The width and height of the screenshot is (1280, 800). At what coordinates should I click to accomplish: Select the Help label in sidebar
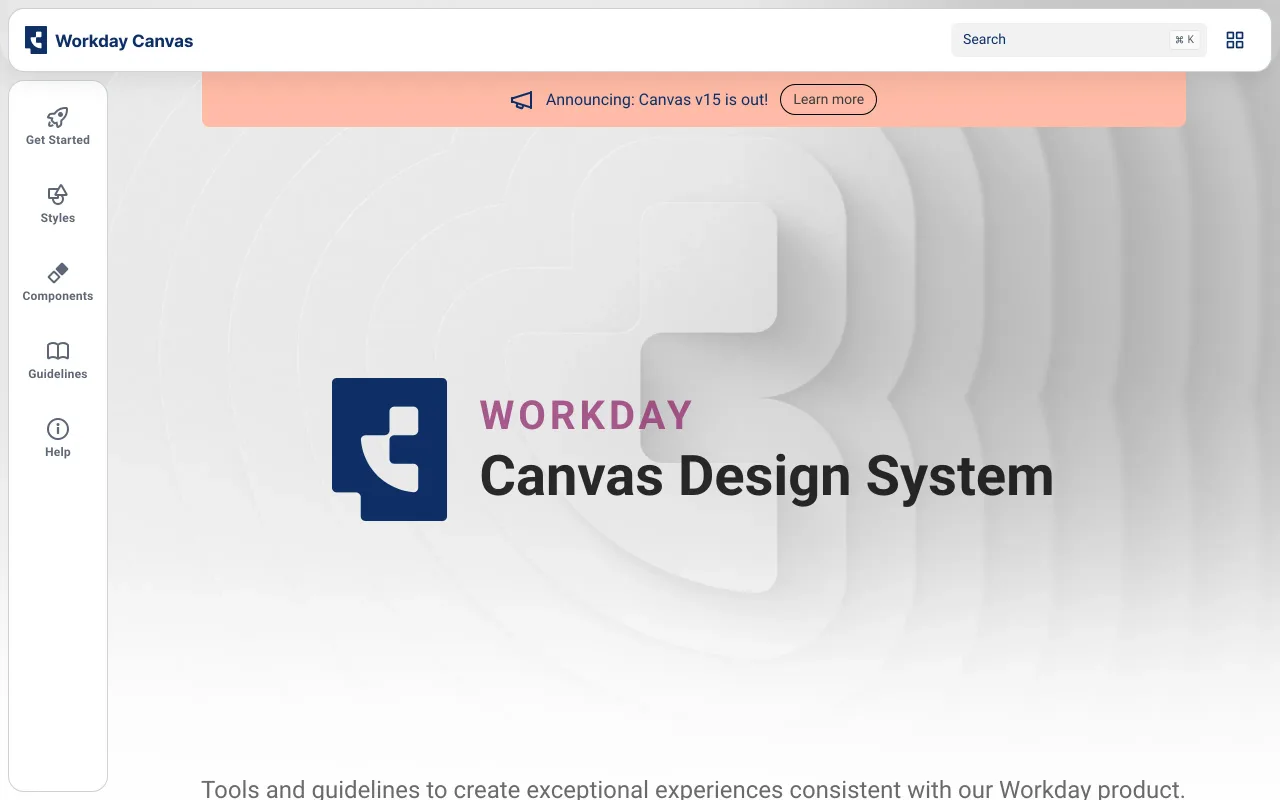tap(58, 452)
